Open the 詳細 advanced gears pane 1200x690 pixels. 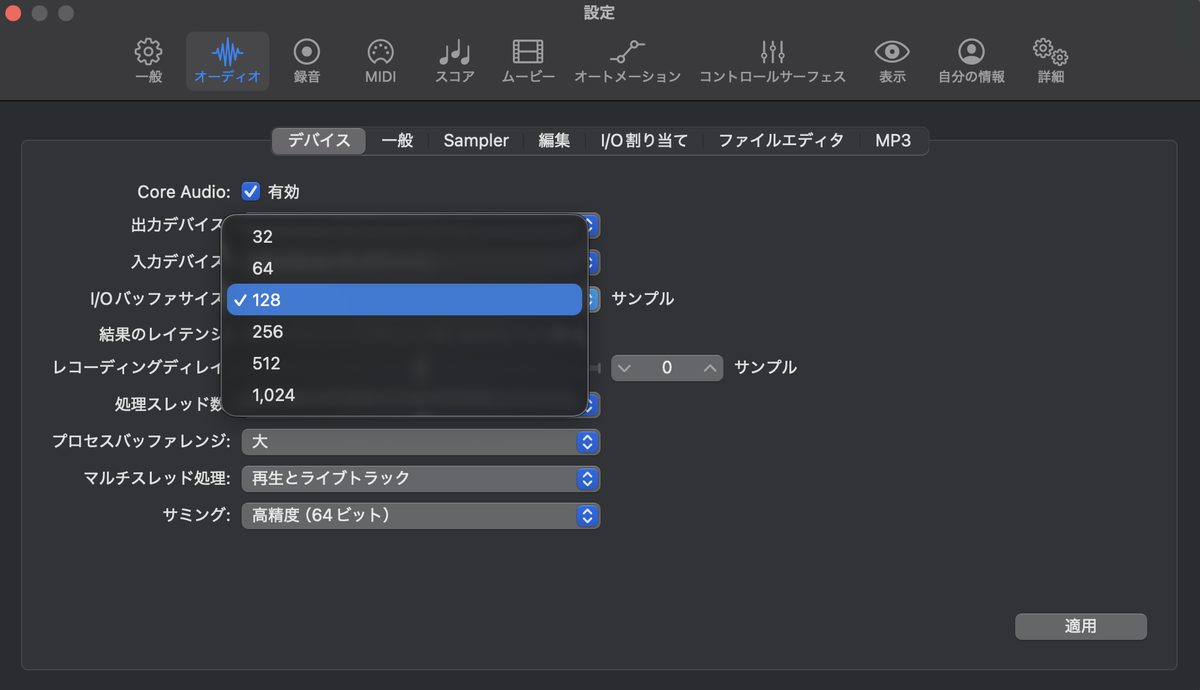point(1050,61)
